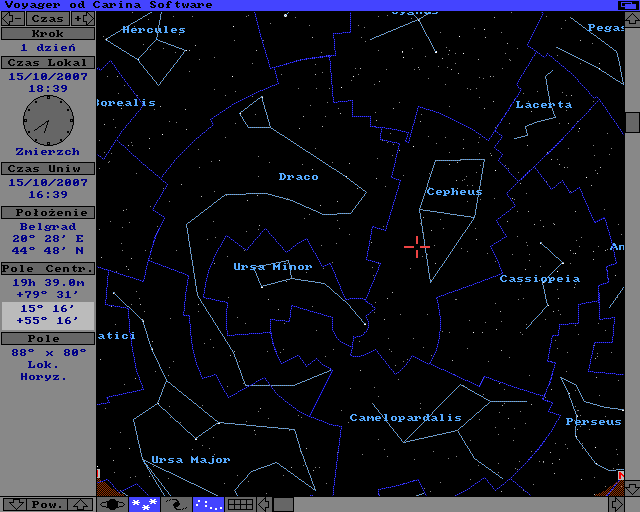The width and height of the screenshot is (640, 512).
Task: Open the Położenie location panel
Action: pos(47,212)
